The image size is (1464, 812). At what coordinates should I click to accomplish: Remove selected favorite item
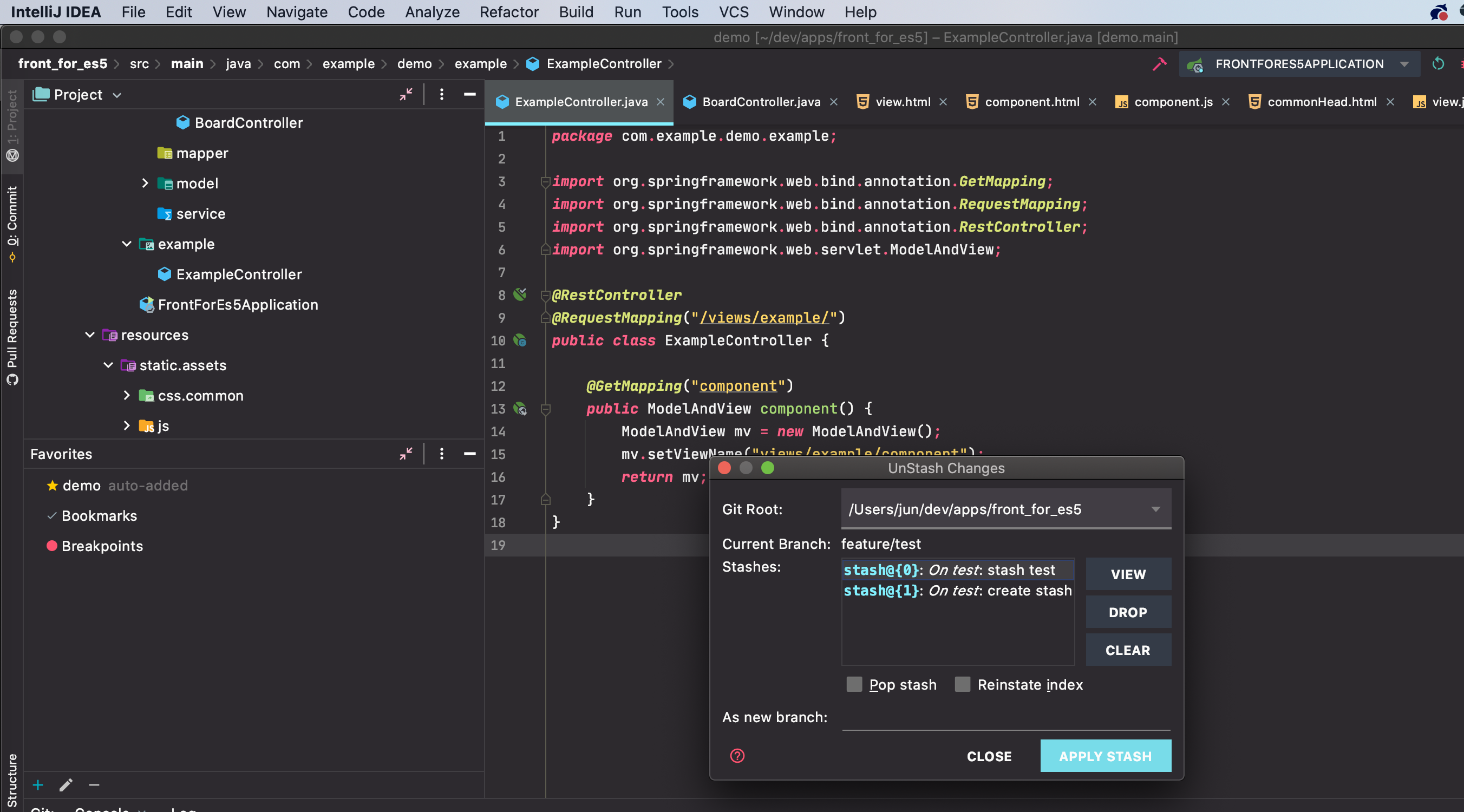tap(94, 785)
